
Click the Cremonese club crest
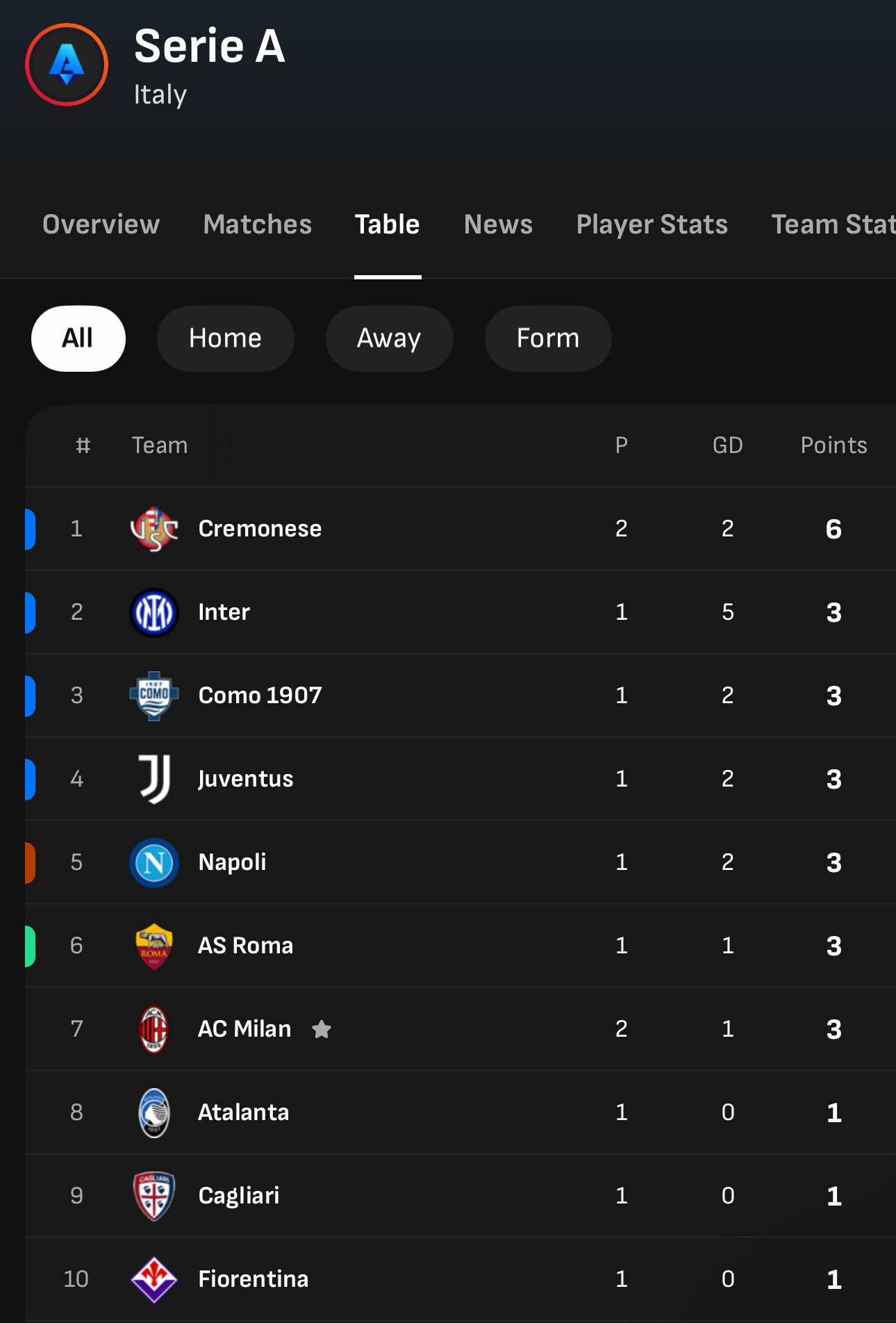coord(154,529)
